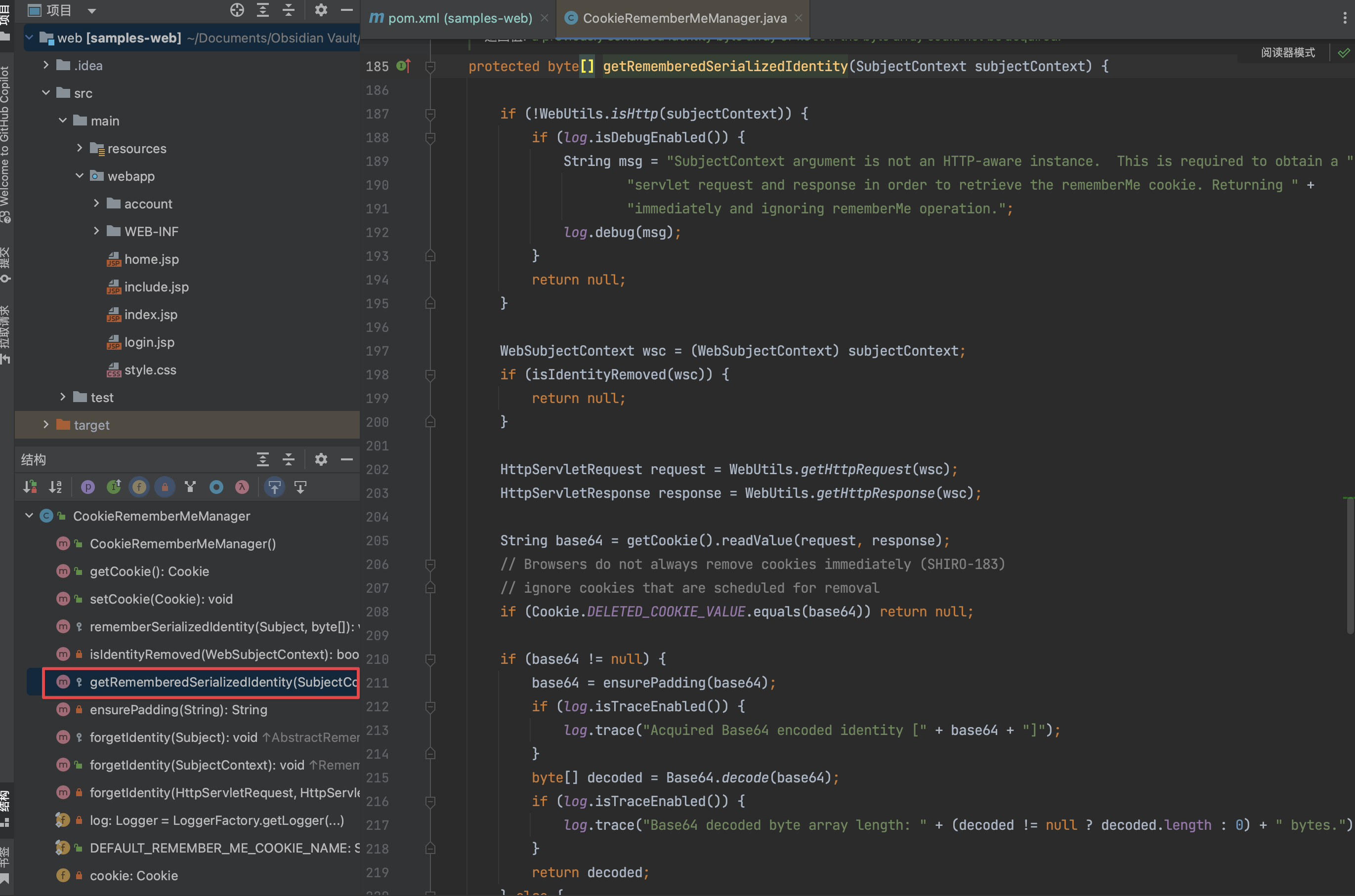Select cookie: Cookie field in structure
Screen dimensions: 1355x896
134,875
